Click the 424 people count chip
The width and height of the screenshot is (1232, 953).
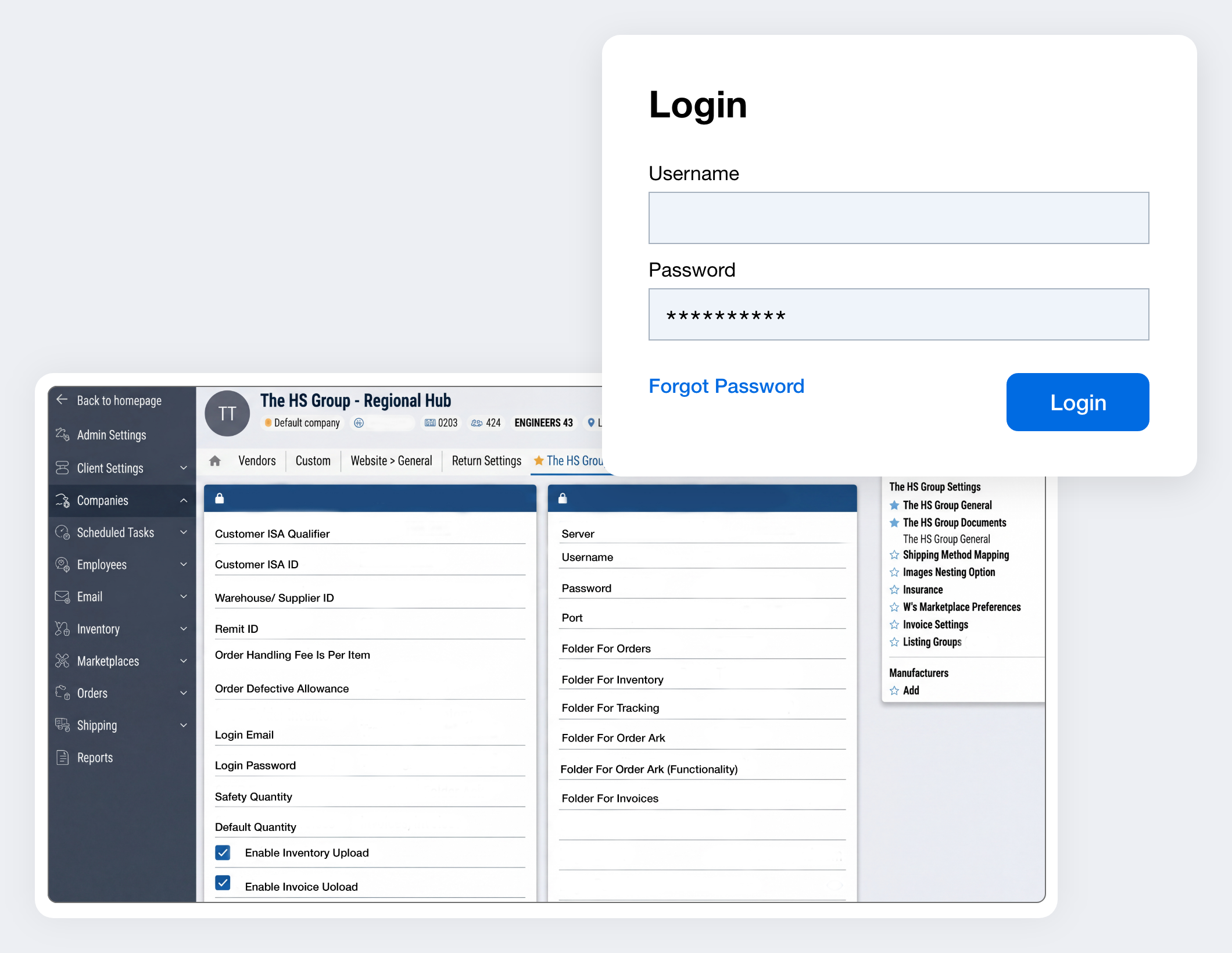pos(486,423)
